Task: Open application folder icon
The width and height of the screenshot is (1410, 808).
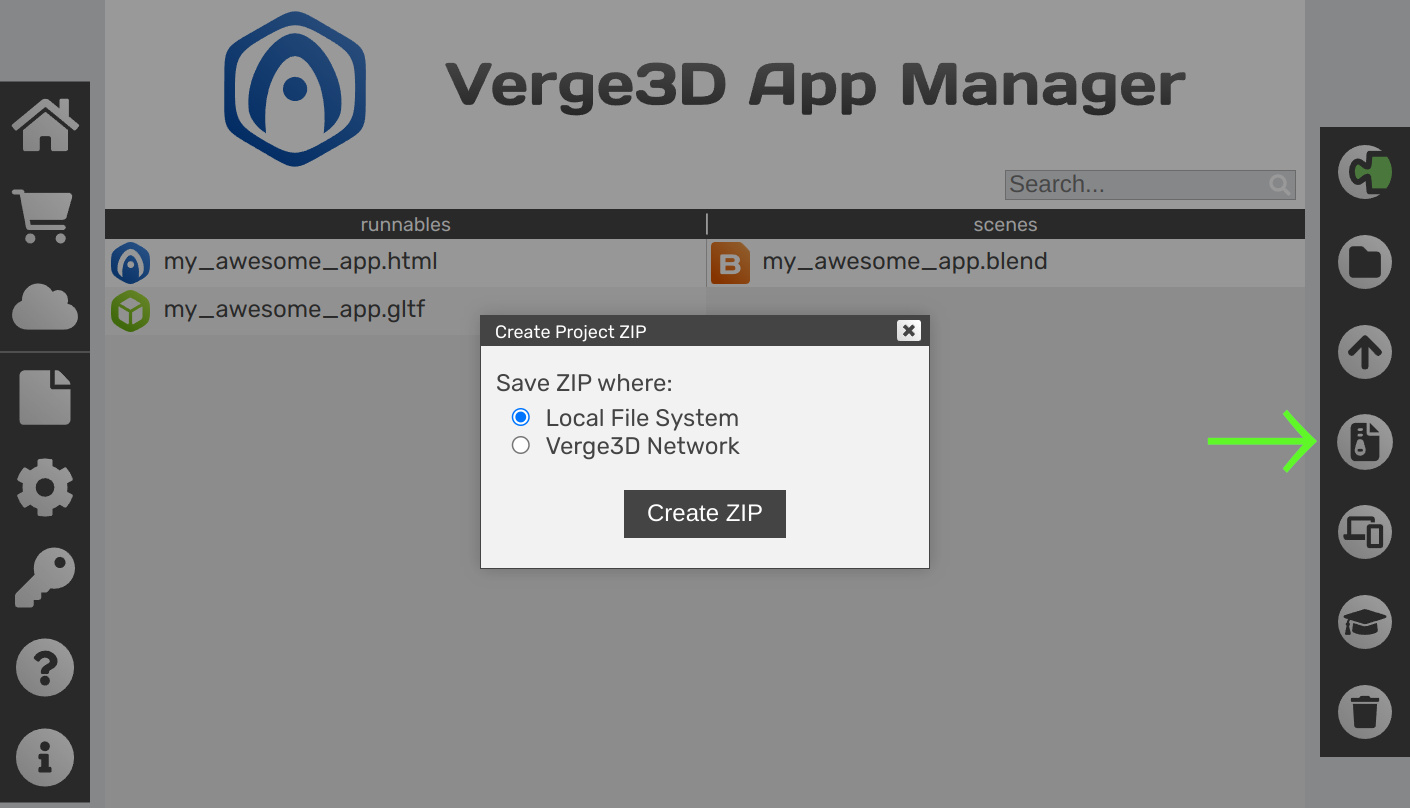Action: point(1365,262)
